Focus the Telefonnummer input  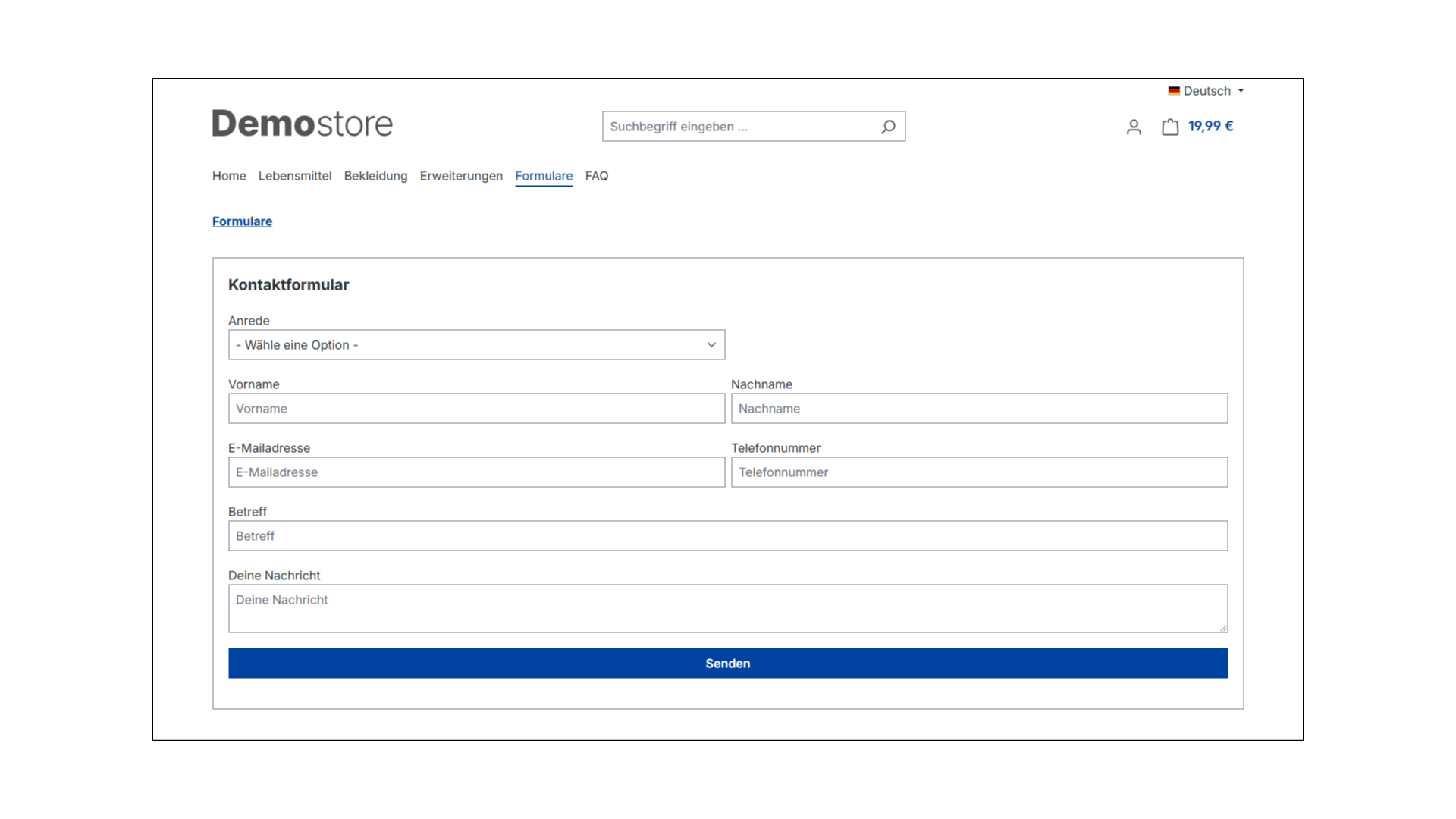[979, 472]
